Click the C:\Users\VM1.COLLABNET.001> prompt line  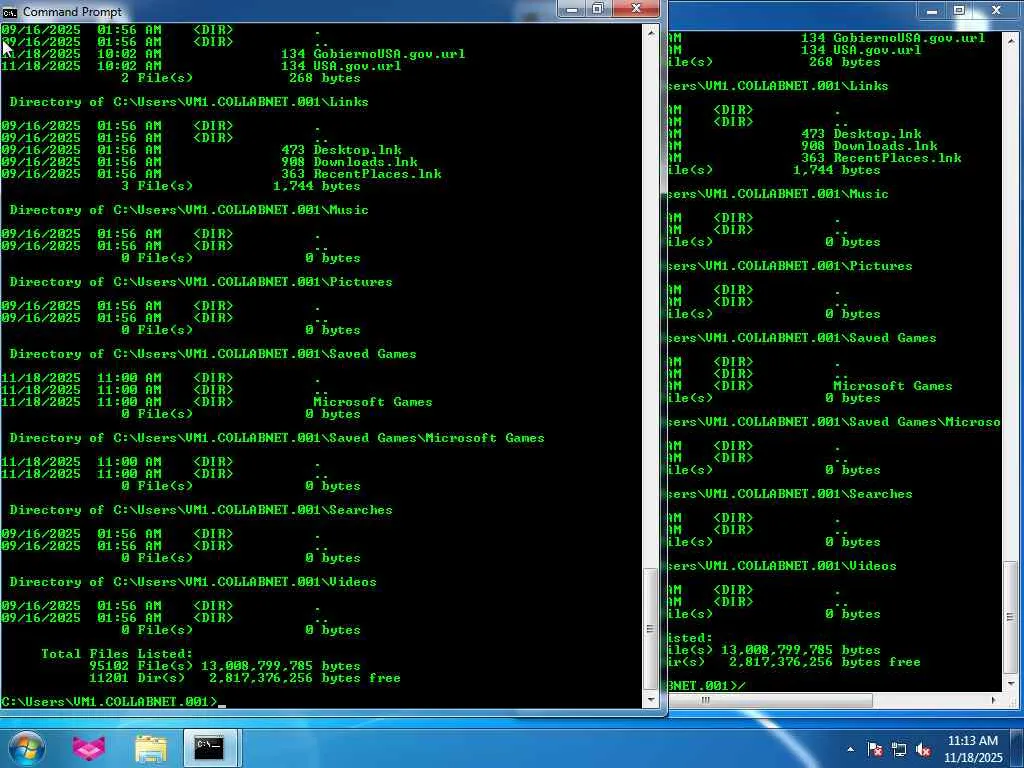[x=109, y=701]
